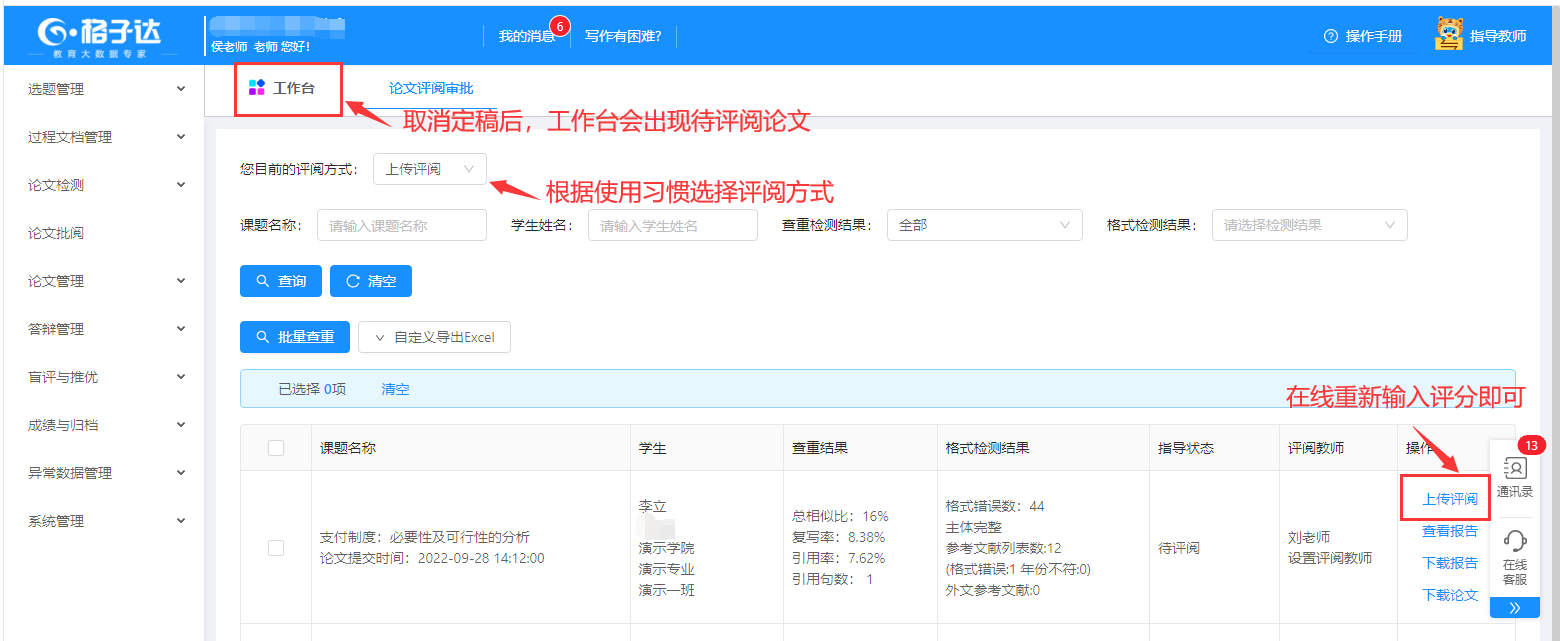Open the 查重检测结果 dropdown
Viewport: 1560px width, 641px height.
[984, 225]
